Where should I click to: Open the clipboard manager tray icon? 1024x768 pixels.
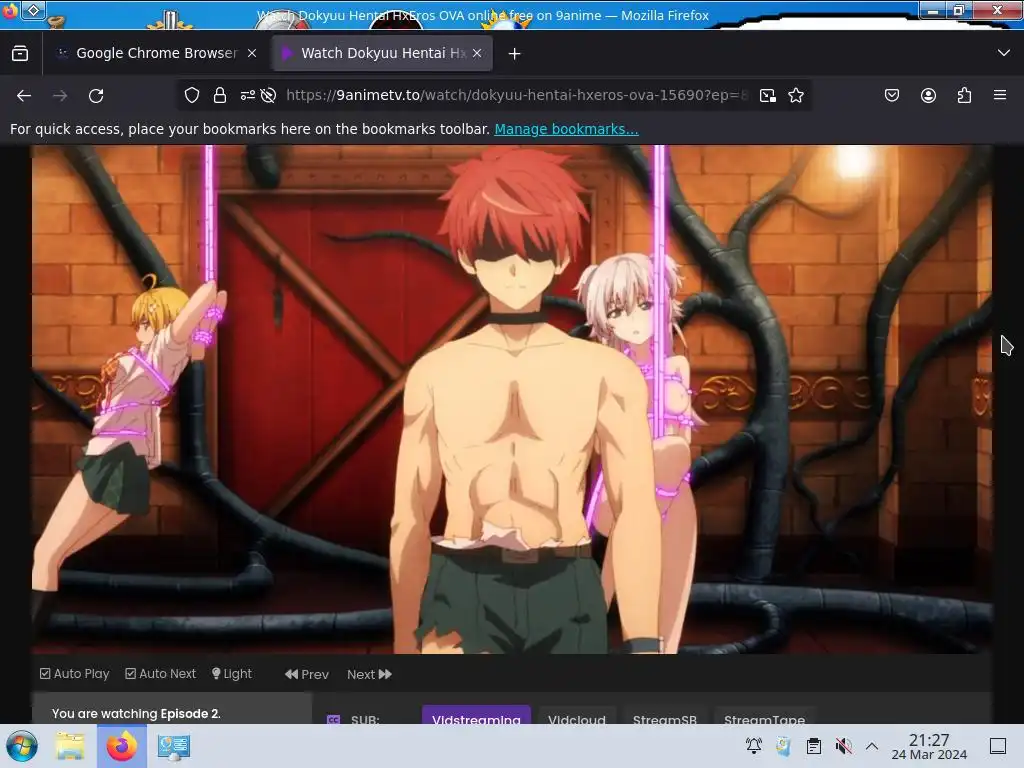(813, 746)
